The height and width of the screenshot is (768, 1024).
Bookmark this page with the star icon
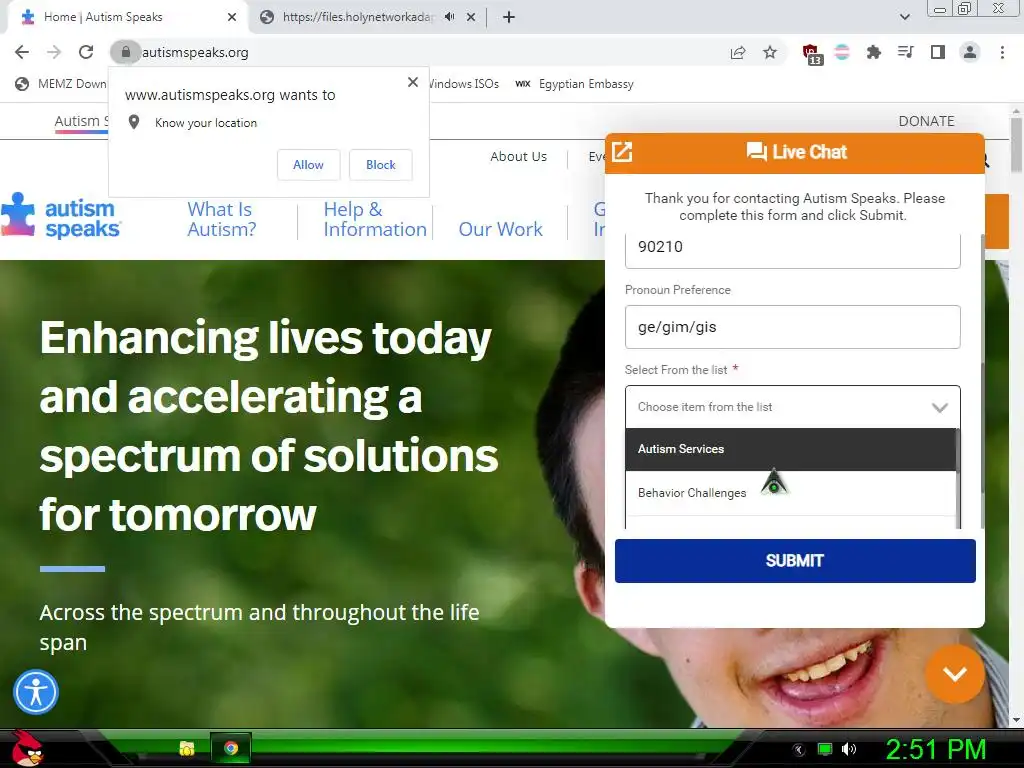[x=770, y=52]
